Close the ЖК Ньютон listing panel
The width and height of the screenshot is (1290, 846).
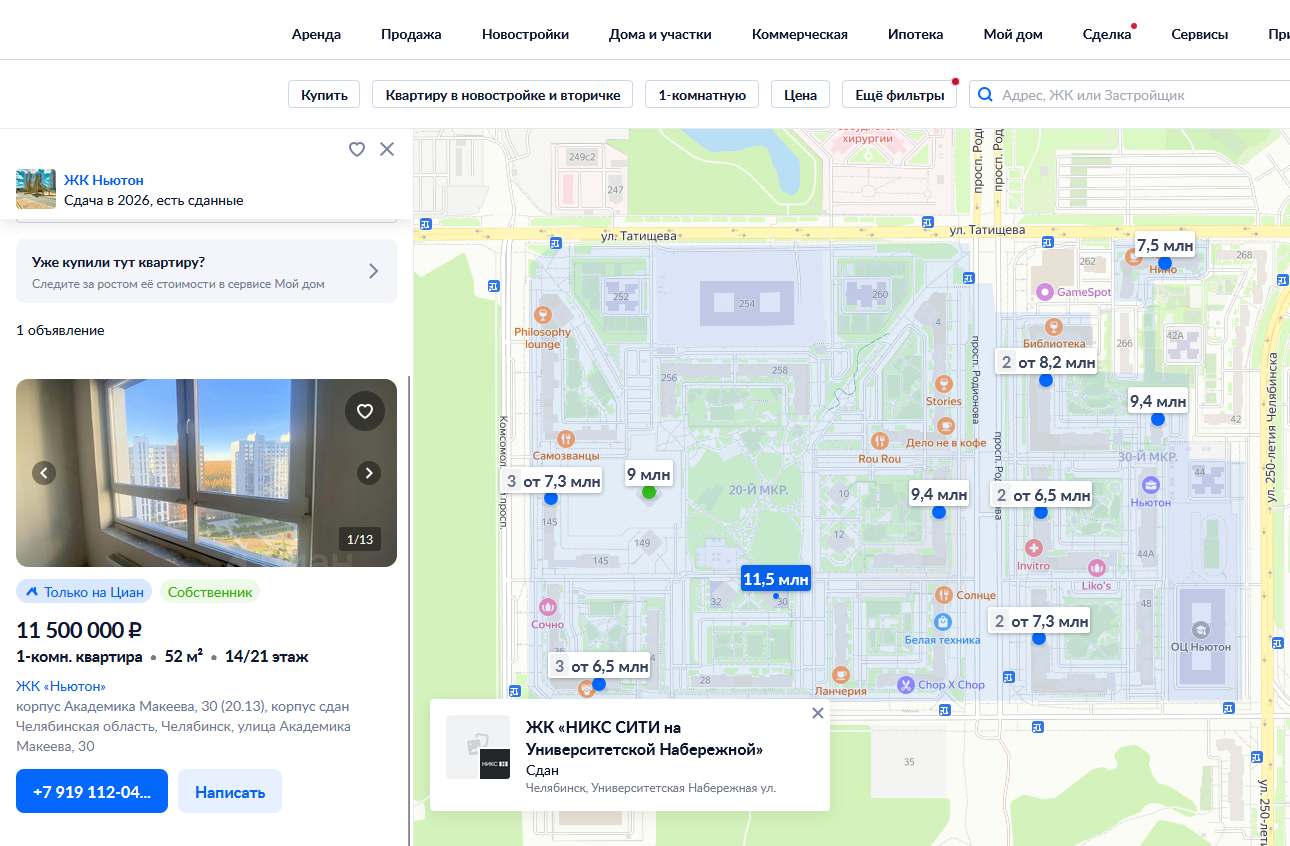[x=387, y=149]
